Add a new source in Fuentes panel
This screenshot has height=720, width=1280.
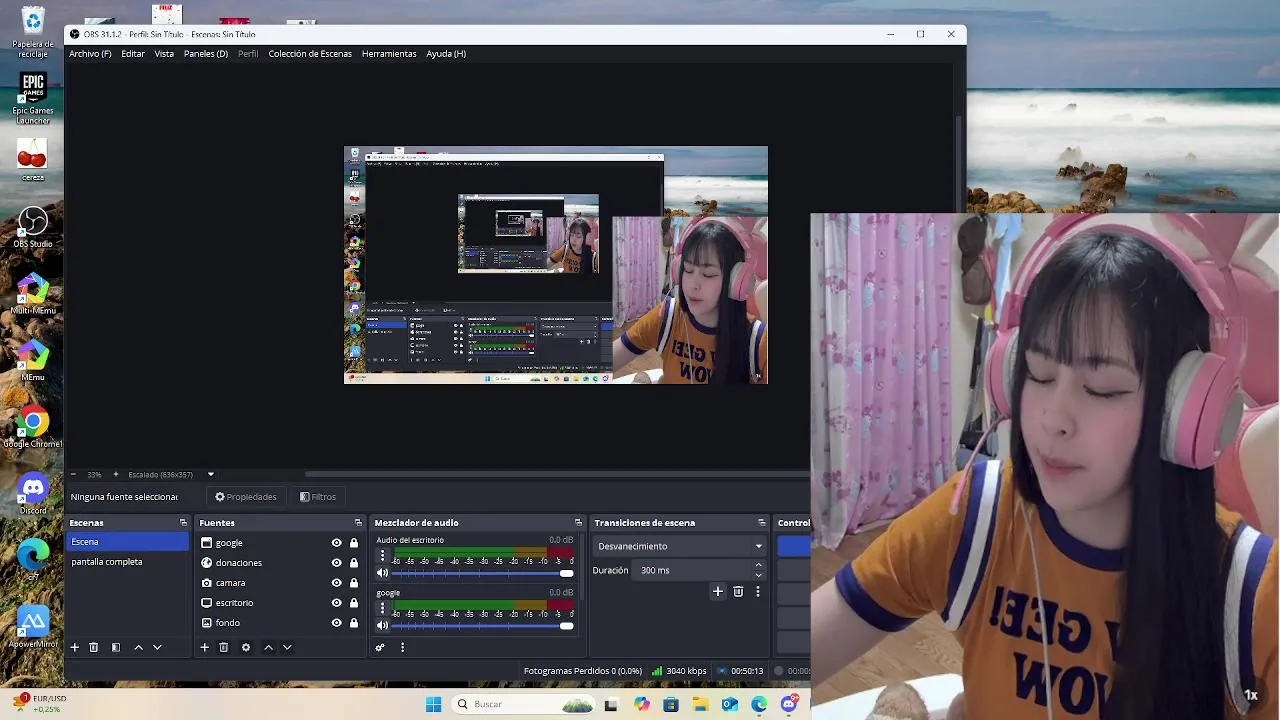tap(204, 647)
